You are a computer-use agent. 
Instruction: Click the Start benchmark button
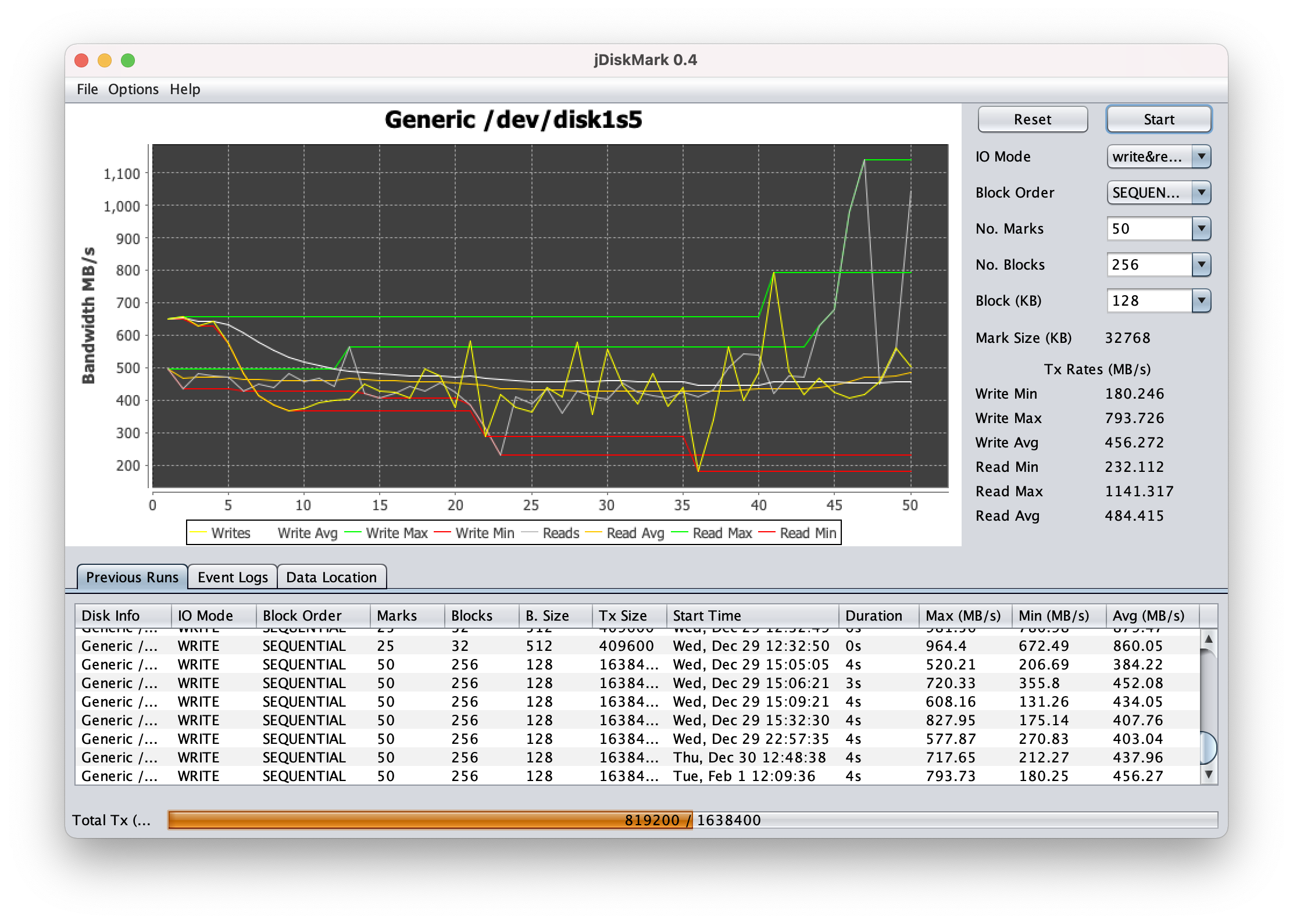tap(1158, 119)
